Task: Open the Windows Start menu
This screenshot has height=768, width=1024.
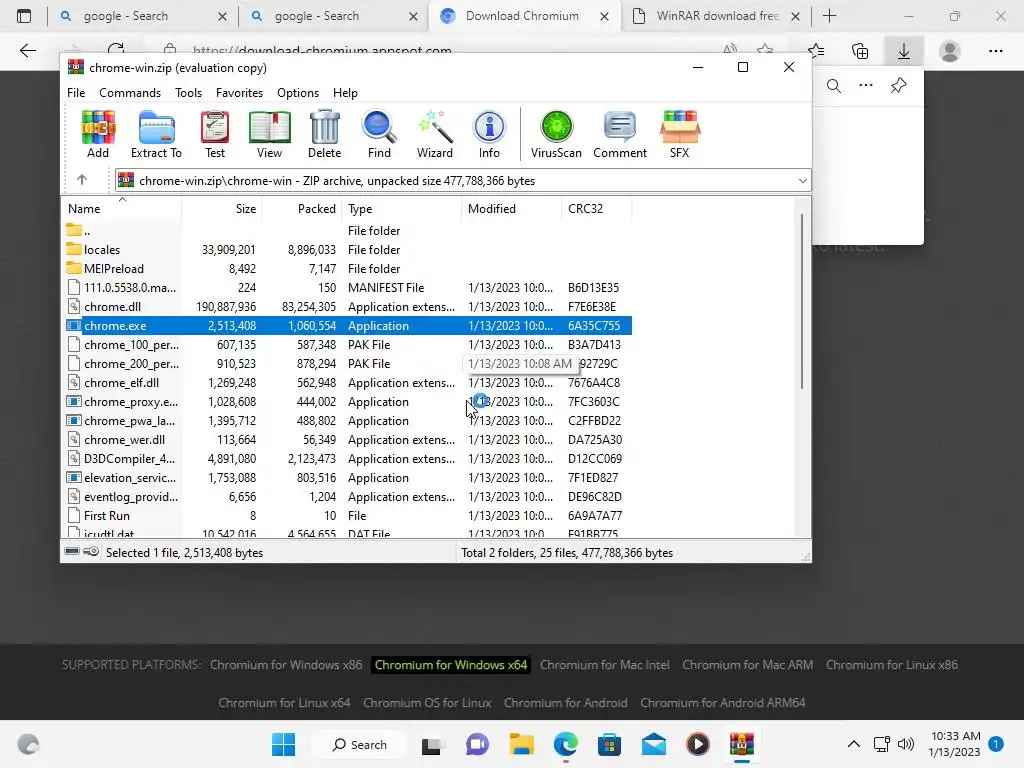Action: point(283,744)
